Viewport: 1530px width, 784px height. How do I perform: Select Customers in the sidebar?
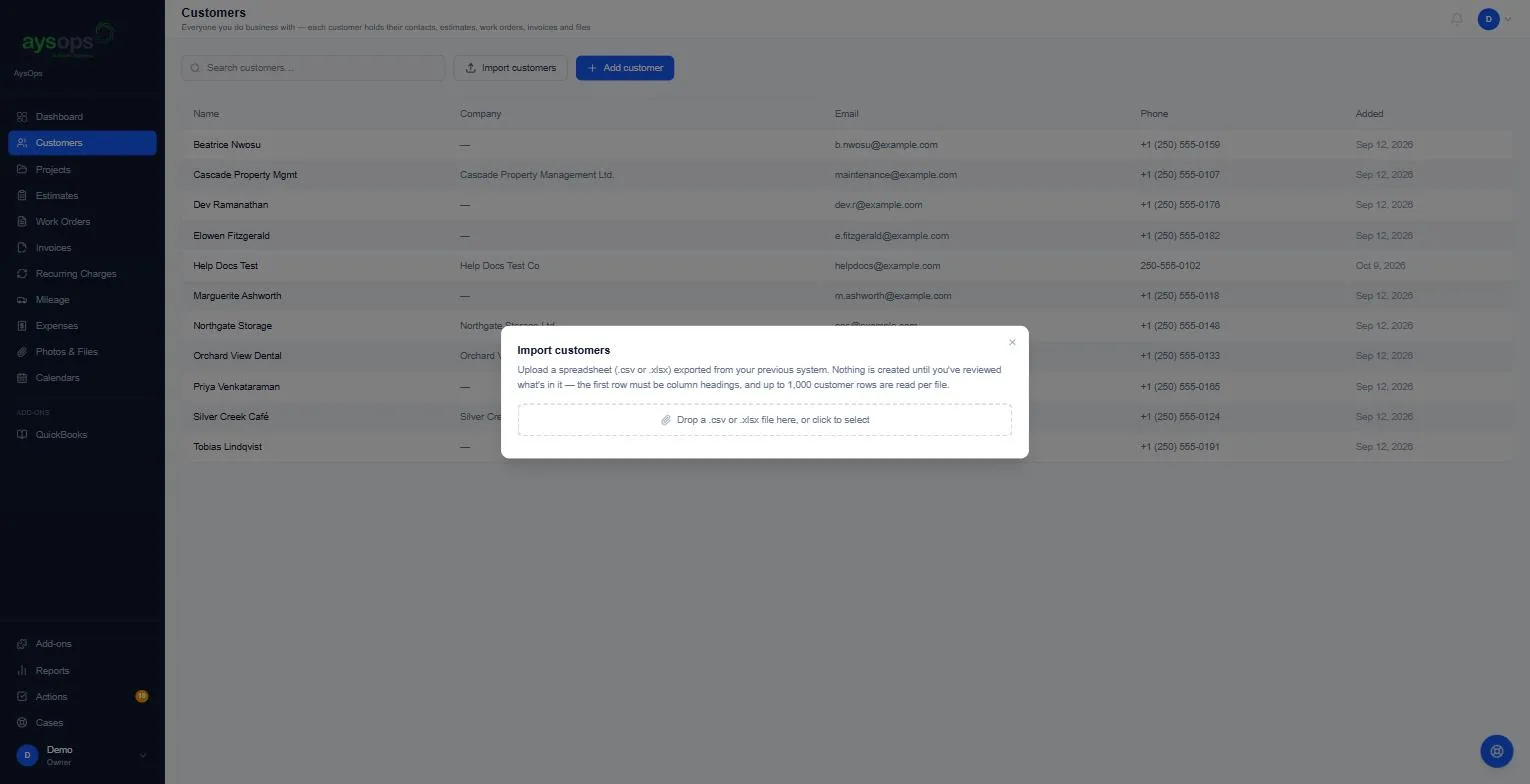(x=82, y=143)
